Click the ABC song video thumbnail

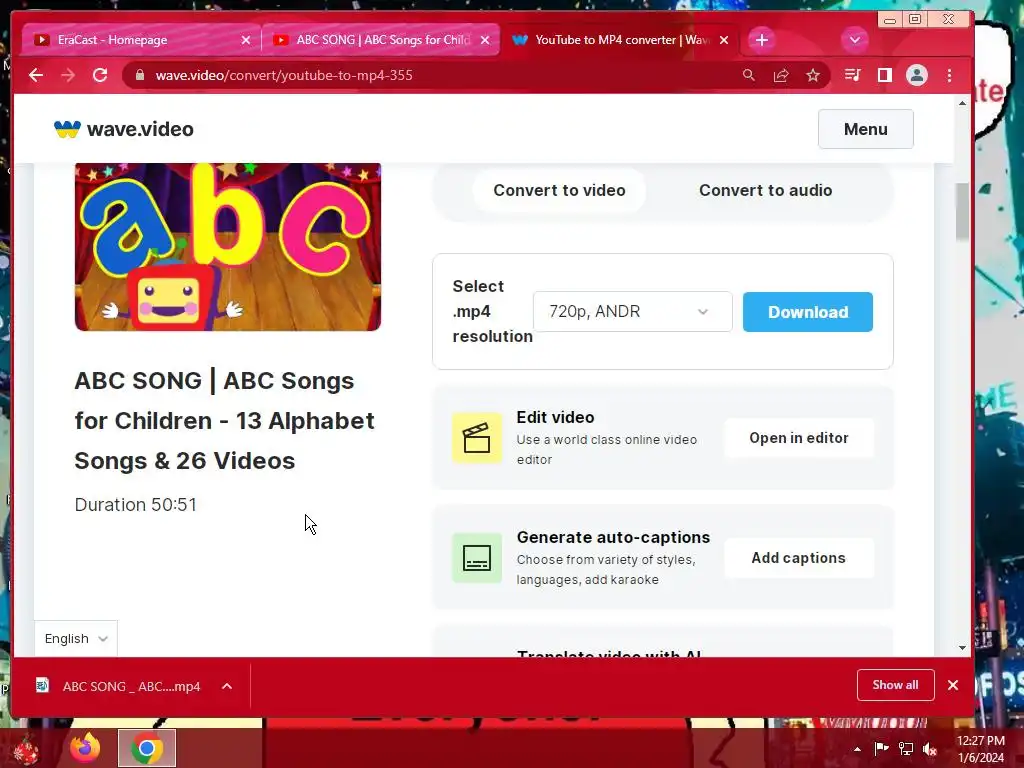(228, 247)
